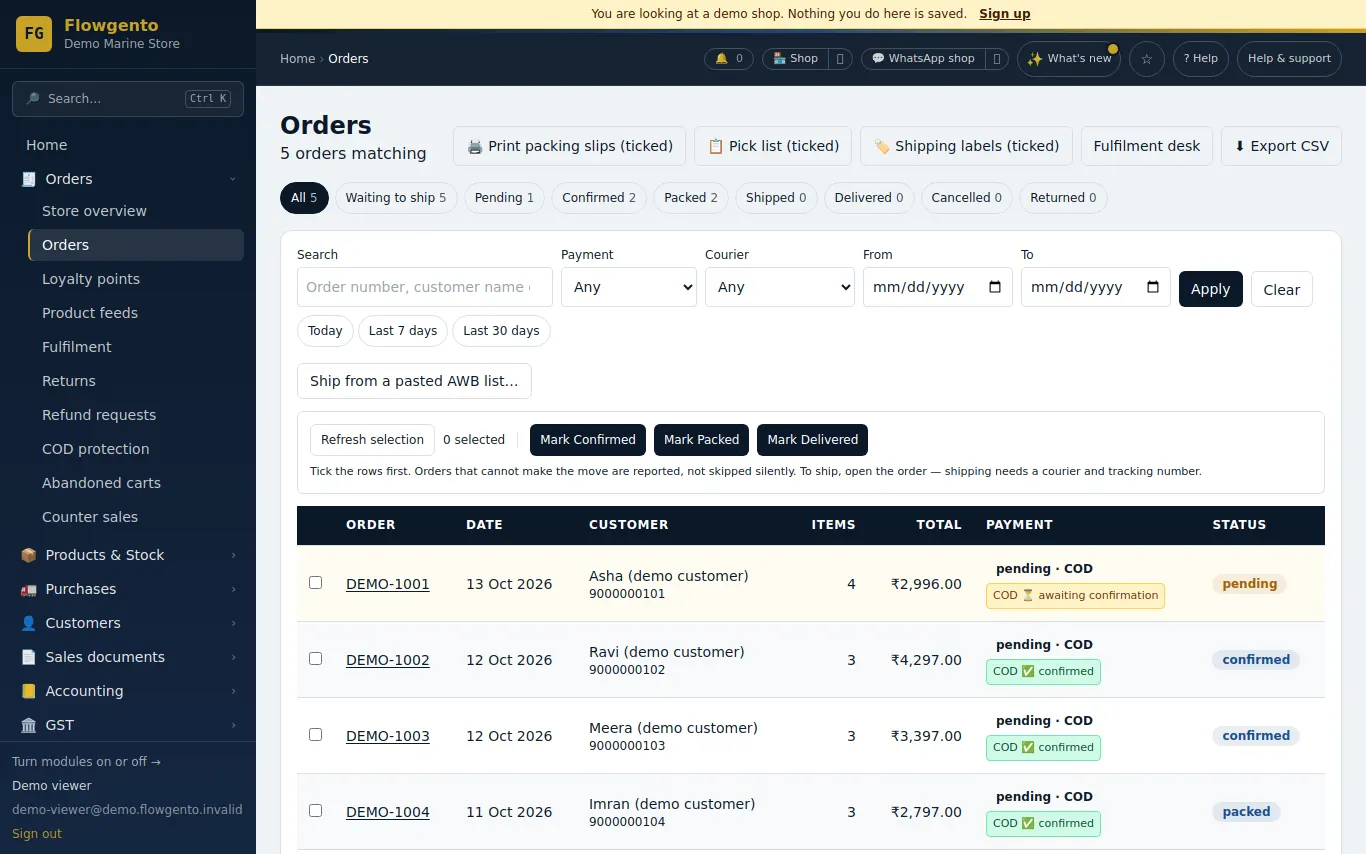Image resolution: width=1366 pixels, height=854 pixels.
Task: Open the WhatsApp shop chat button
Action: click(x=922, y=59)
